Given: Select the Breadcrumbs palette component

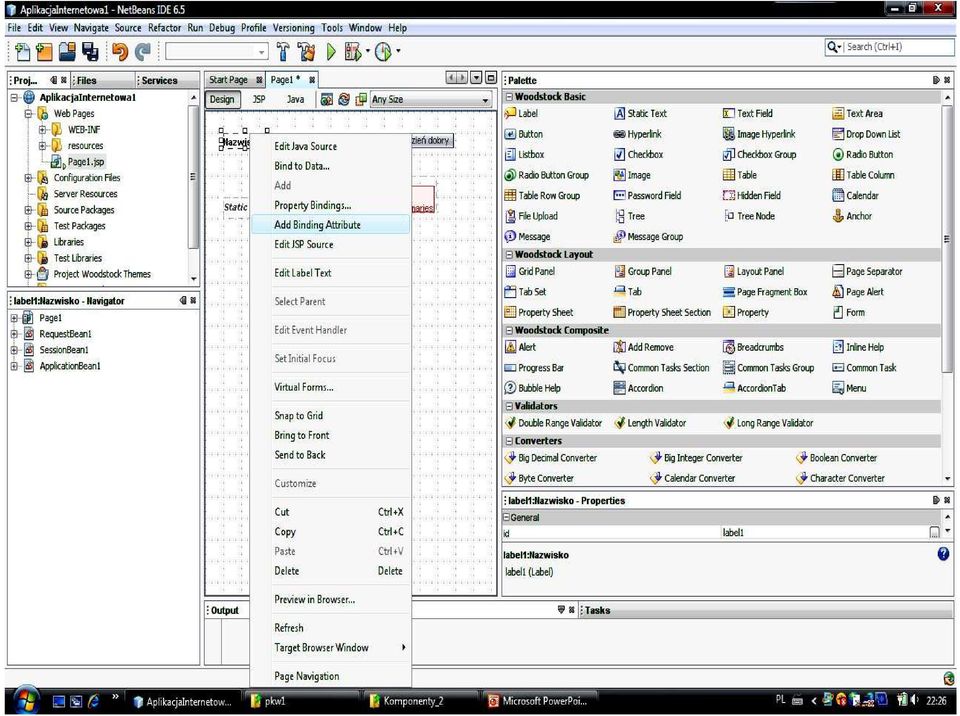Looking at the screenshot, I should pyautogui.click(x=754, y=347).
